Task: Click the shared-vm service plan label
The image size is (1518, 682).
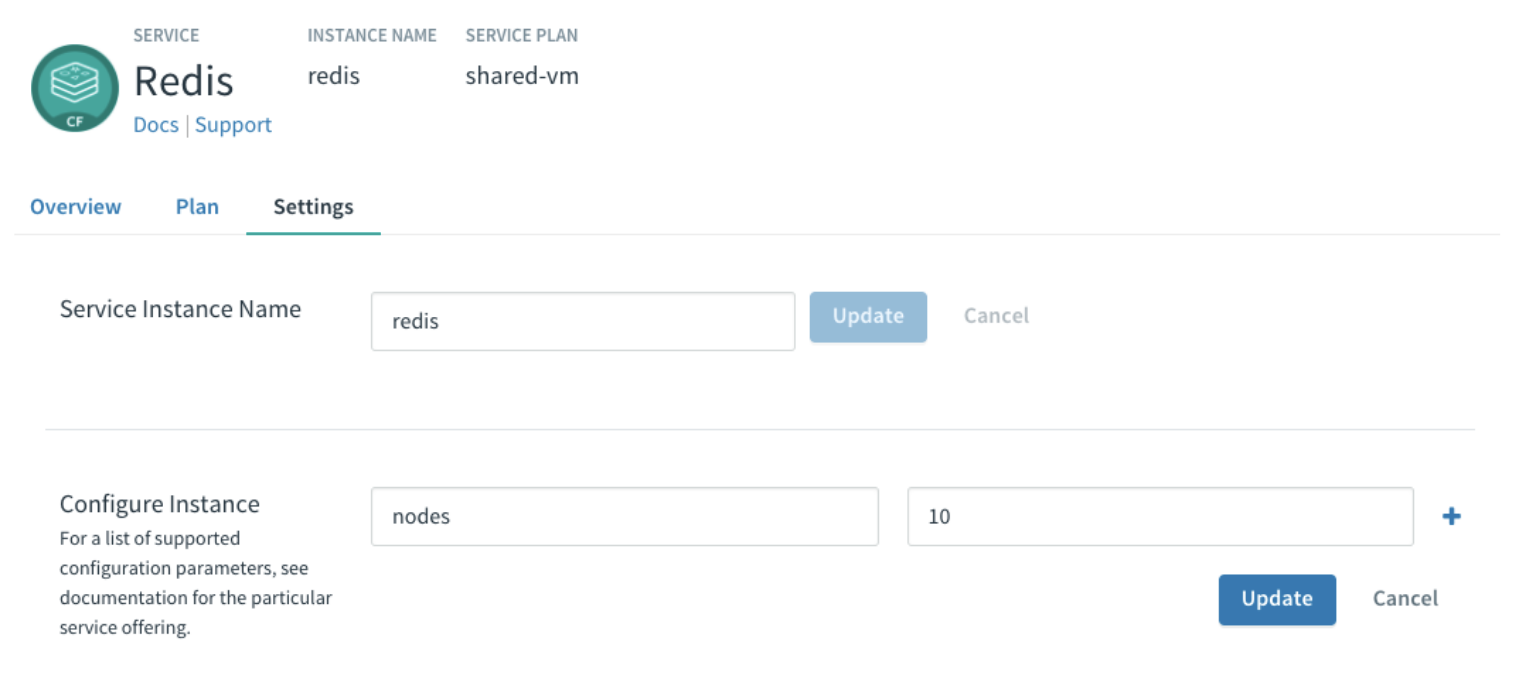Action: (x=522, y=75)
